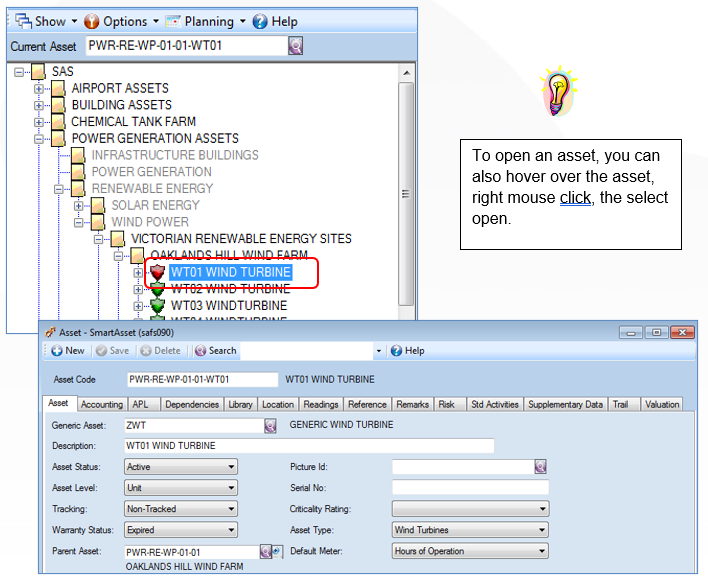Open the Planning menu
708x577 pixels.
205,21
